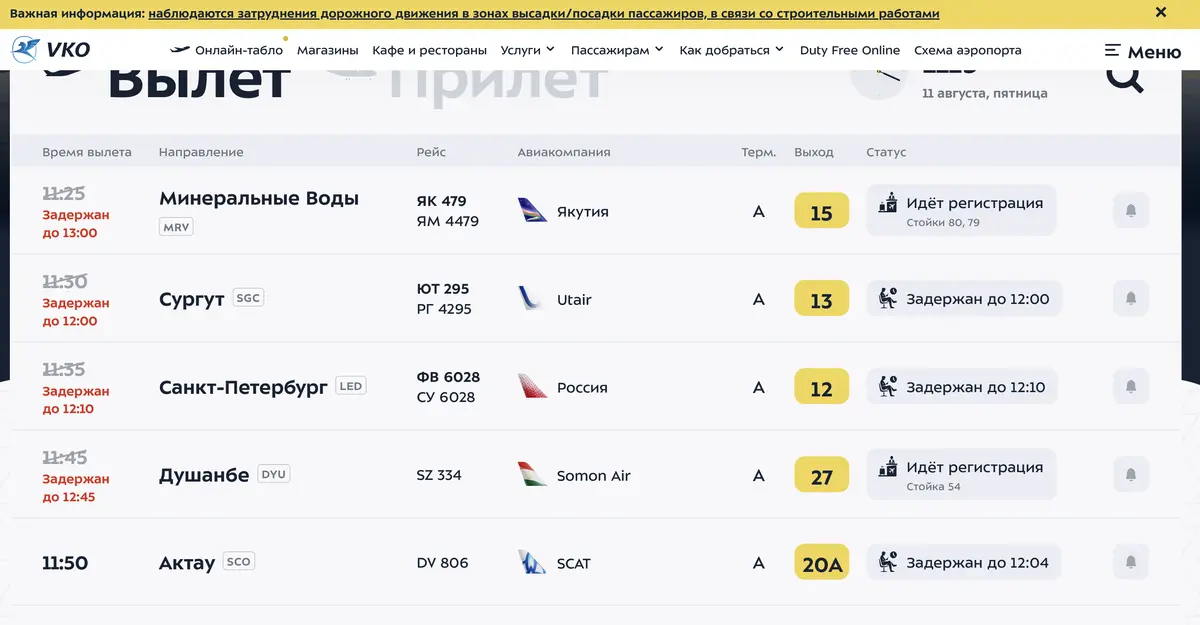This screenshot has height=625, width=1200.
Task: Click the Rossiya airline logo
Action: coord(532,387)
